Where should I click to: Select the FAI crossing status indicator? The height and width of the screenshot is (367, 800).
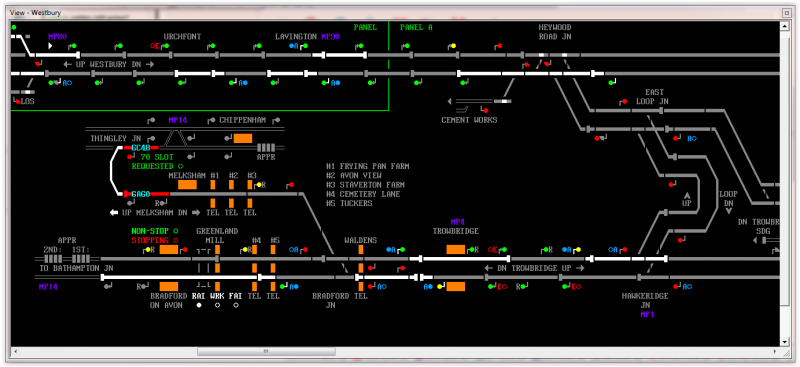tap(236, 306)
